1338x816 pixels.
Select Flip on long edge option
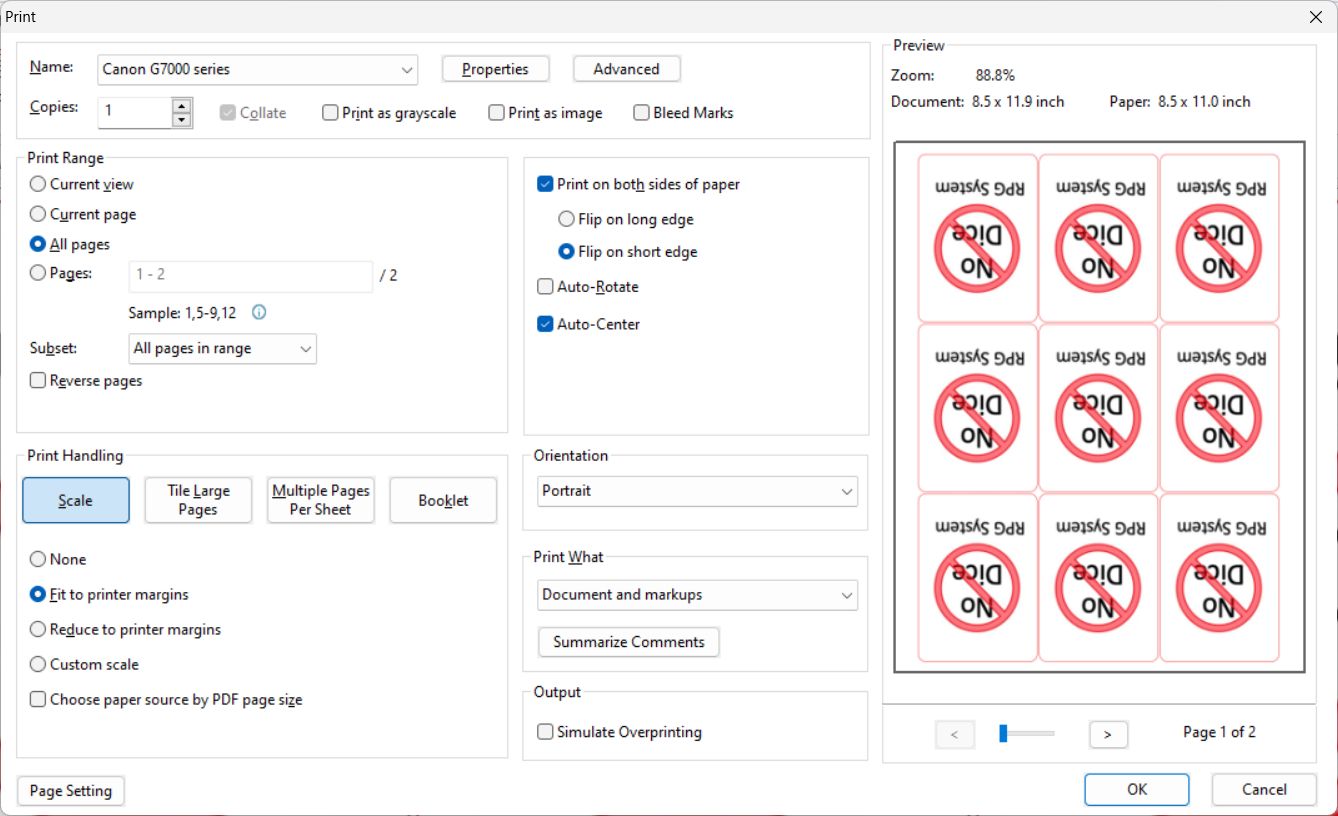pyautogui.click(x=566, y=219)
